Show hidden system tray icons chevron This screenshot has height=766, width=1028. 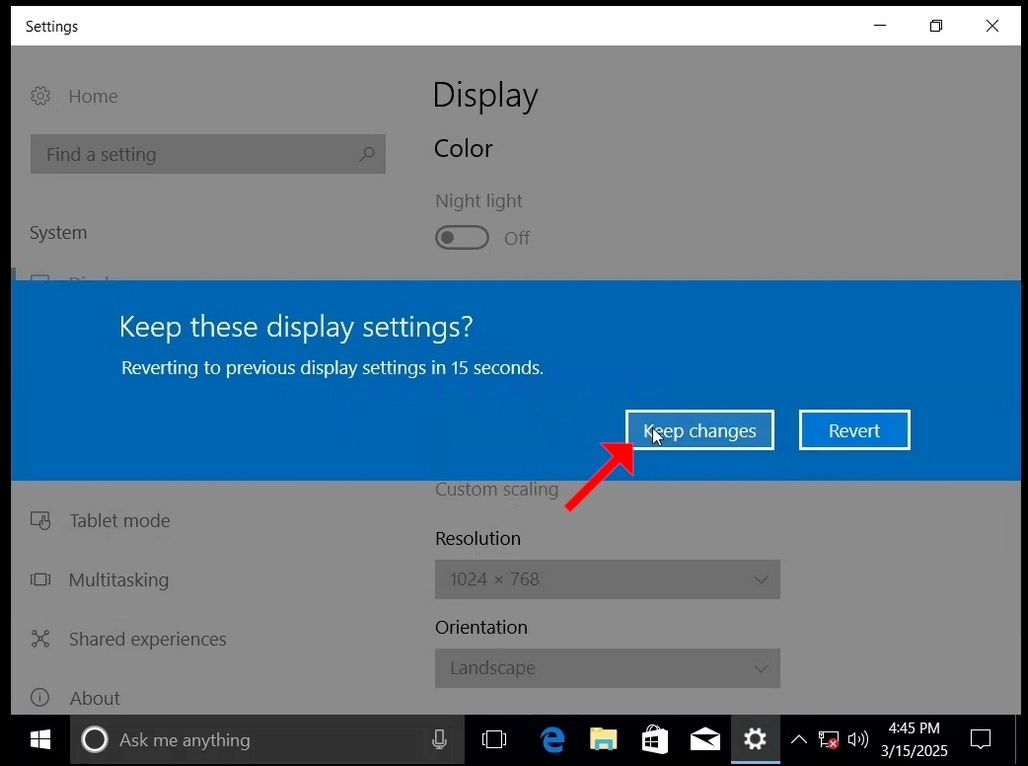[799, 740]
